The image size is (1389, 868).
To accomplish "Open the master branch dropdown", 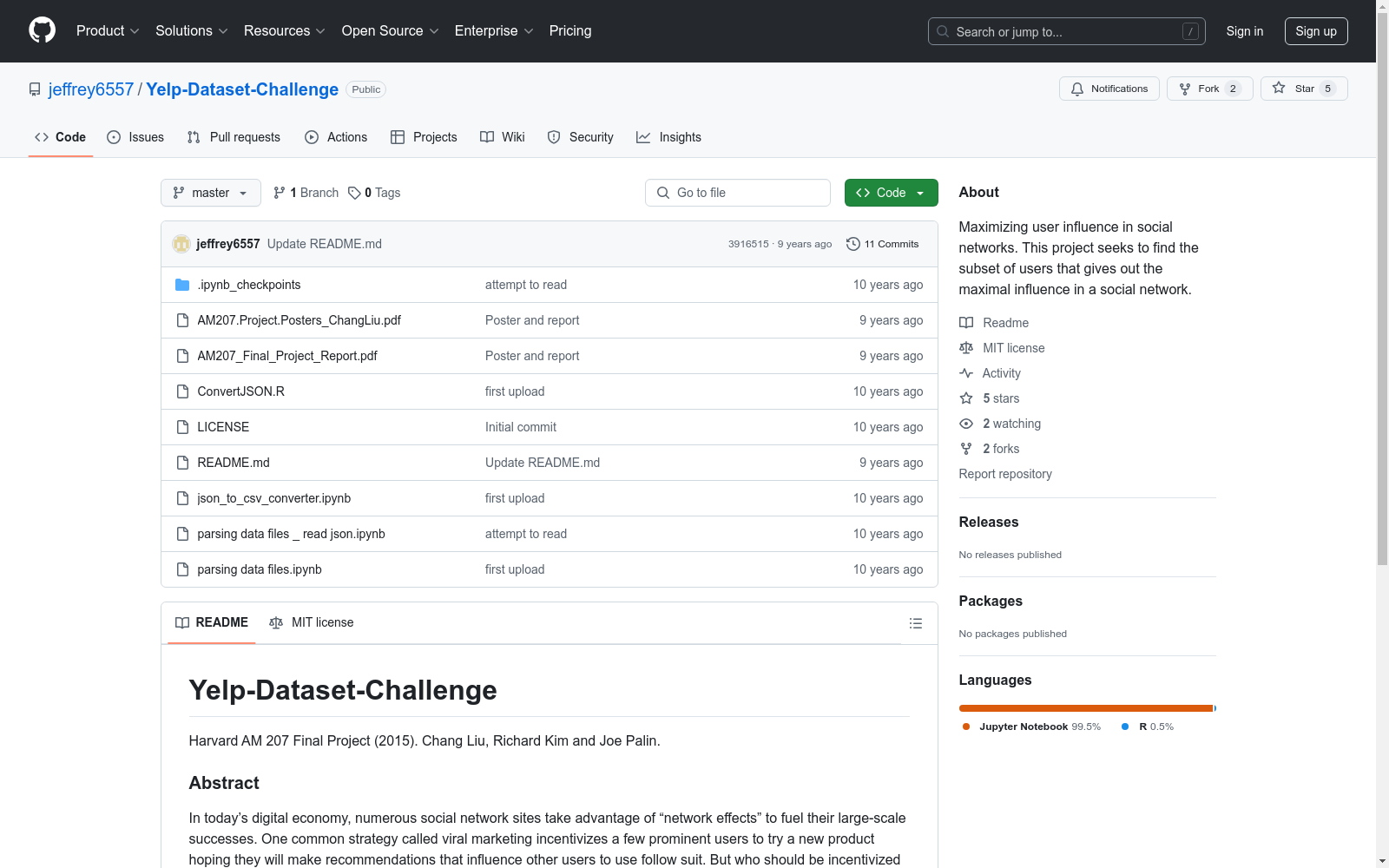I will click(x=211, y=193).
